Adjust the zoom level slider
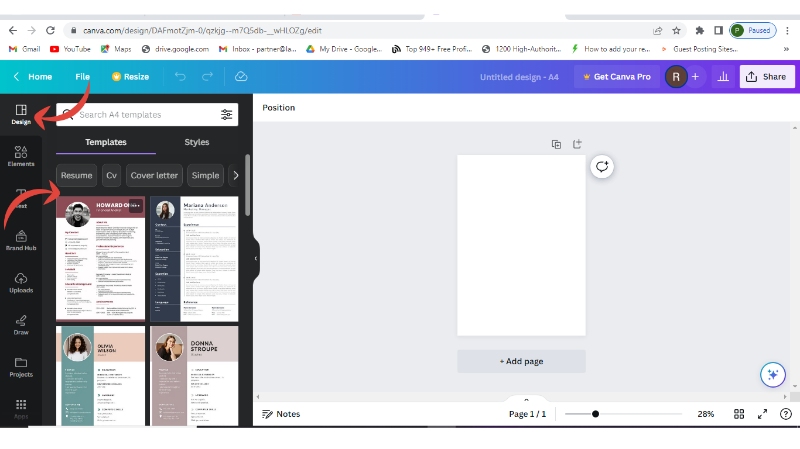 [596, 414]
